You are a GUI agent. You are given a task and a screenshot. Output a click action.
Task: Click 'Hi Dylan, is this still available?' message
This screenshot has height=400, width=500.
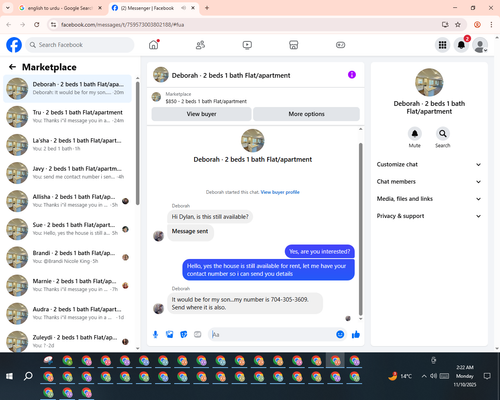pos(210,217)
